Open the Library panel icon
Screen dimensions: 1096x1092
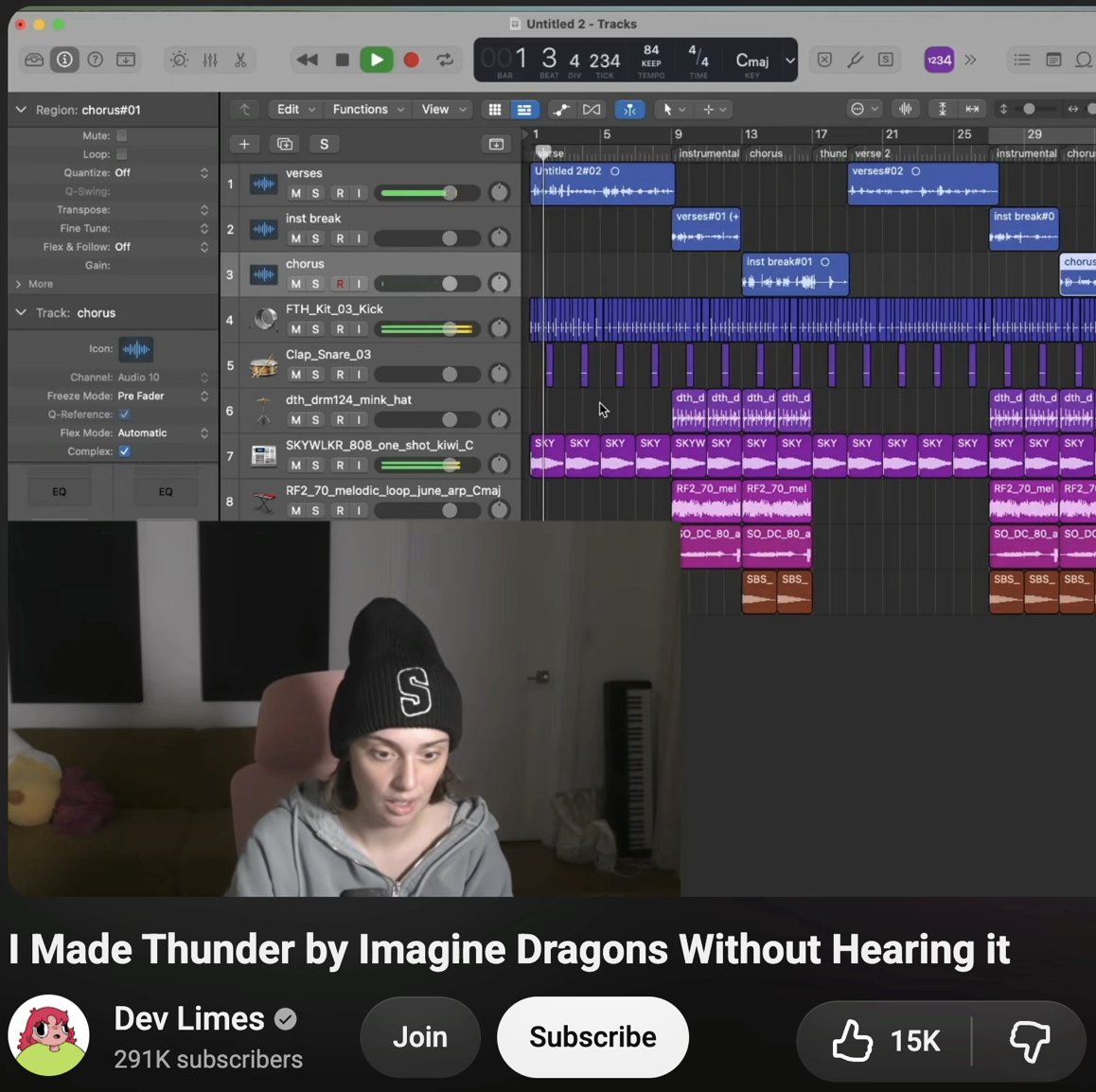pos(33,60)
